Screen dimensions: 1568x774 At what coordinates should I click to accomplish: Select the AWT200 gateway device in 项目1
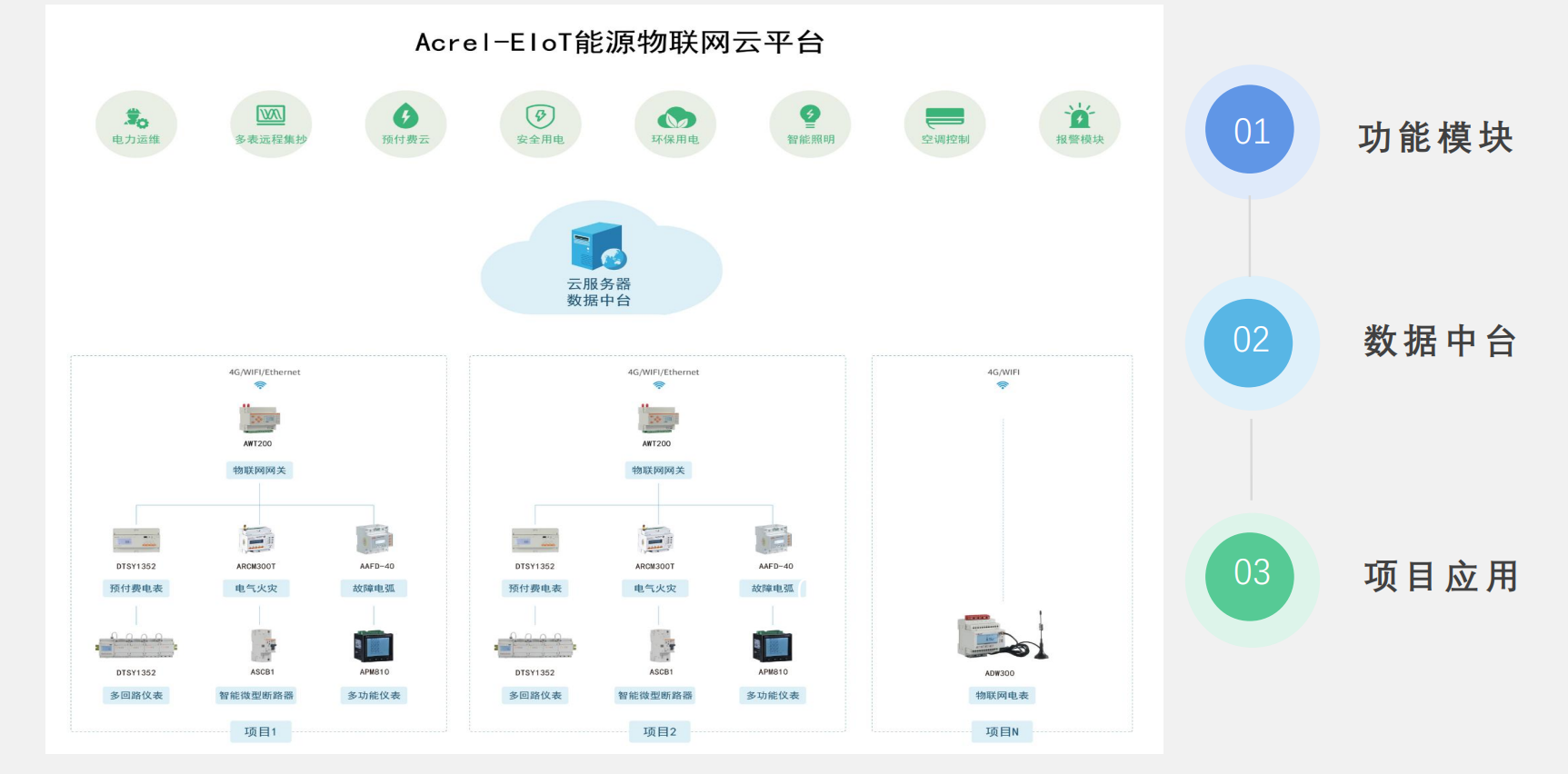point(259,419)
